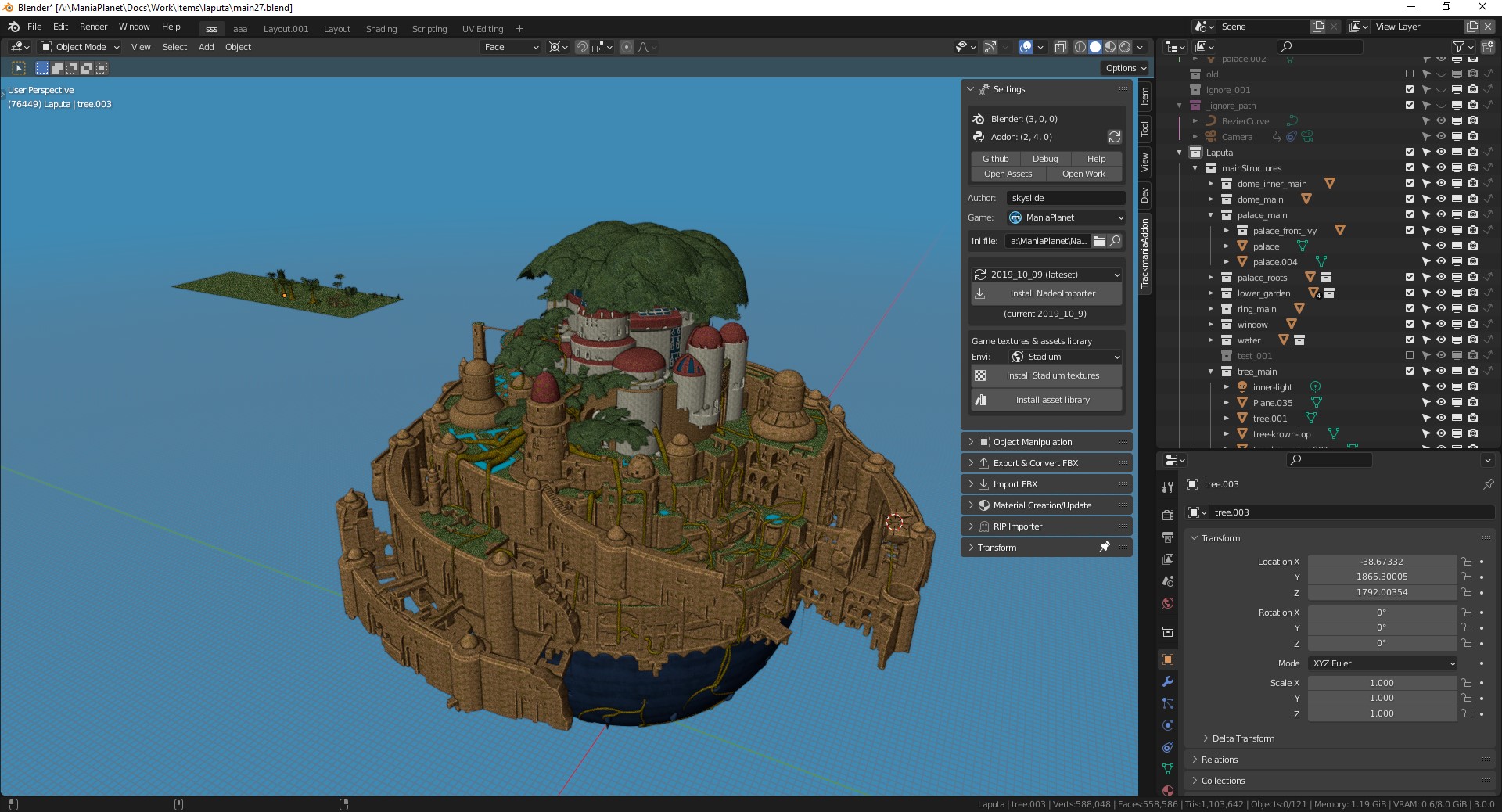1502x812 pixels.
Task: Open the Envi Stadium dropdown
Action: tap(1065, 357)
